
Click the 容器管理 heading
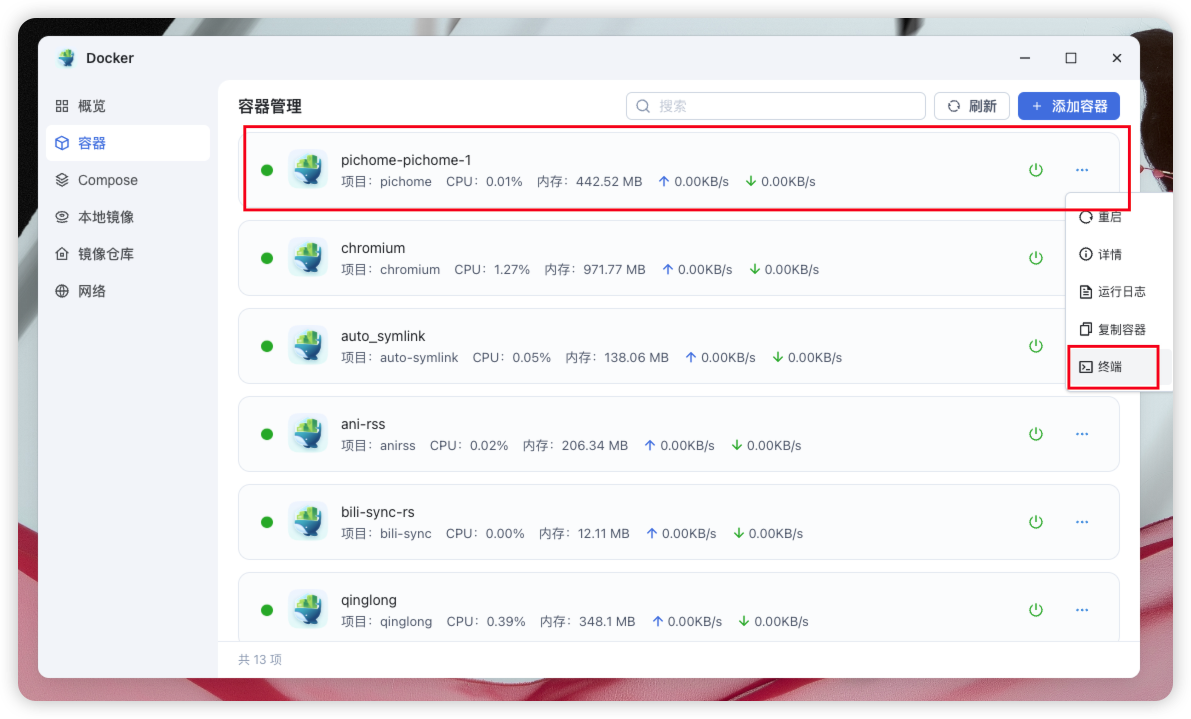[x=270, y=106]
